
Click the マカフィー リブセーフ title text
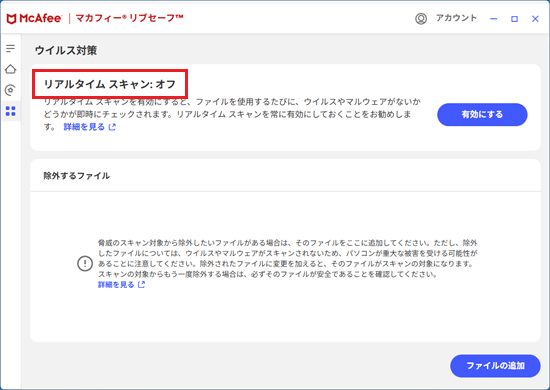129,18
